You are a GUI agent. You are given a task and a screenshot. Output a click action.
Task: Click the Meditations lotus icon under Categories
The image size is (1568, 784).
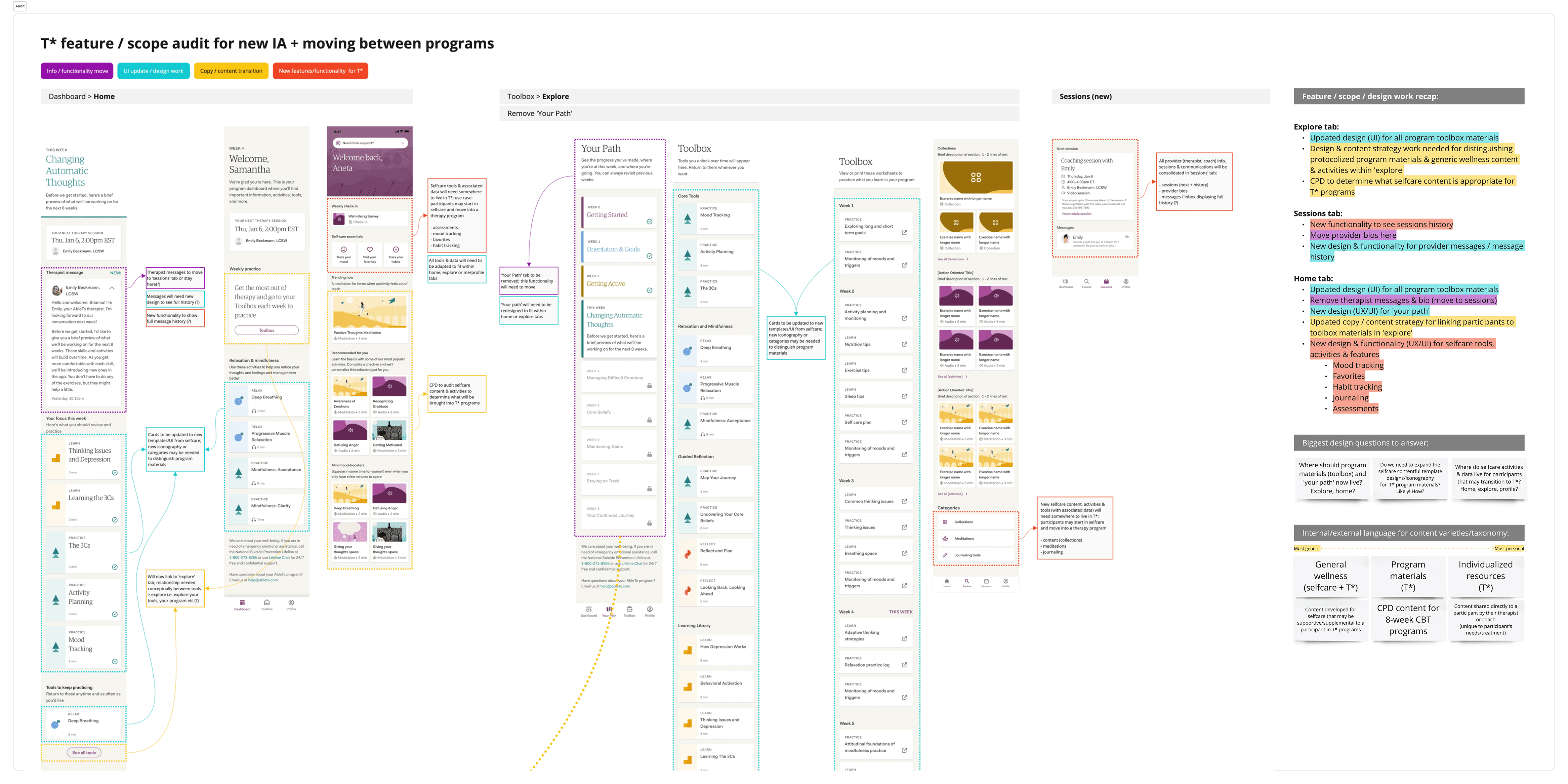(x=945, y=539)
